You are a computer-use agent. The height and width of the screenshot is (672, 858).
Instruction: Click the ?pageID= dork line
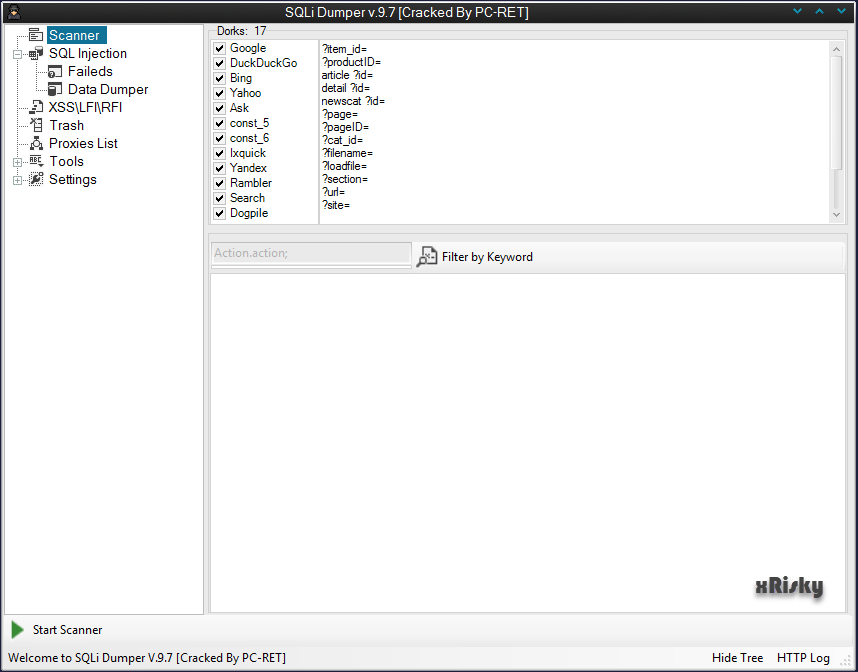[346, 128]
